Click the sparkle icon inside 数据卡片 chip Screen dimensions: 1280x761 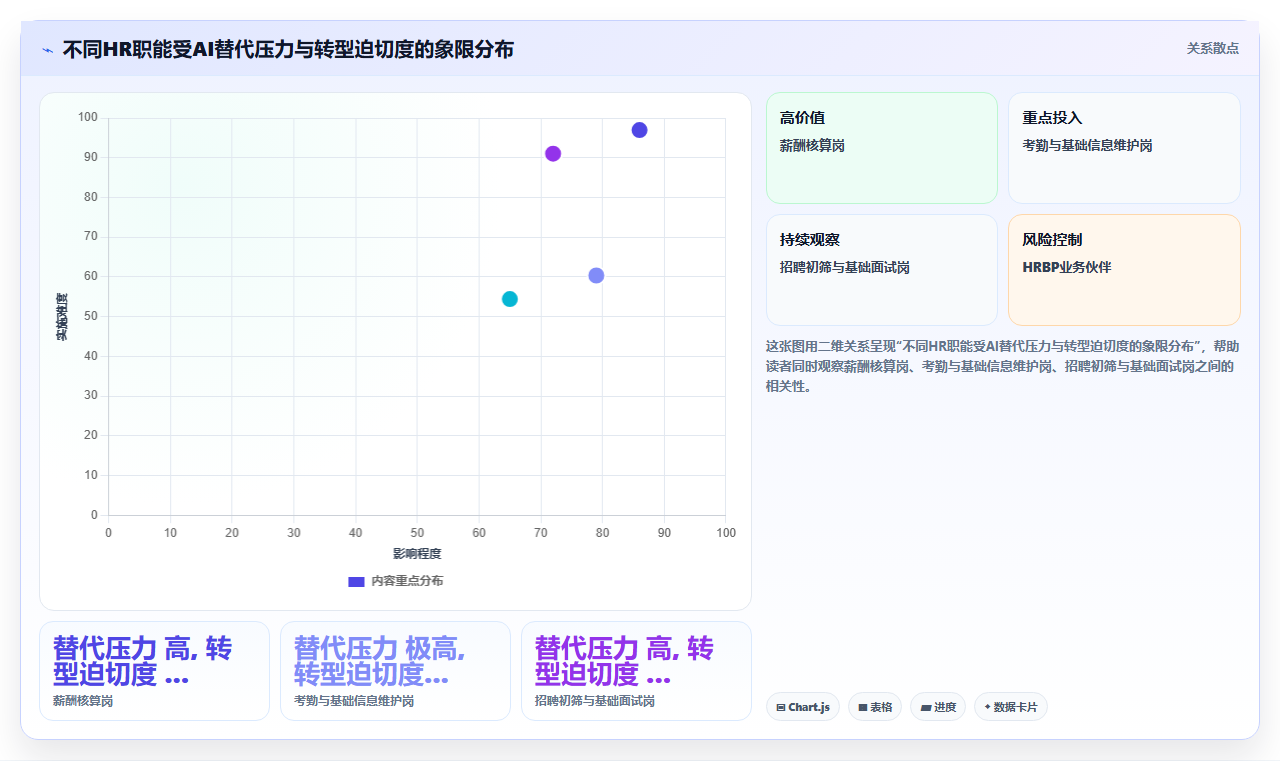(x=988, y=707)
